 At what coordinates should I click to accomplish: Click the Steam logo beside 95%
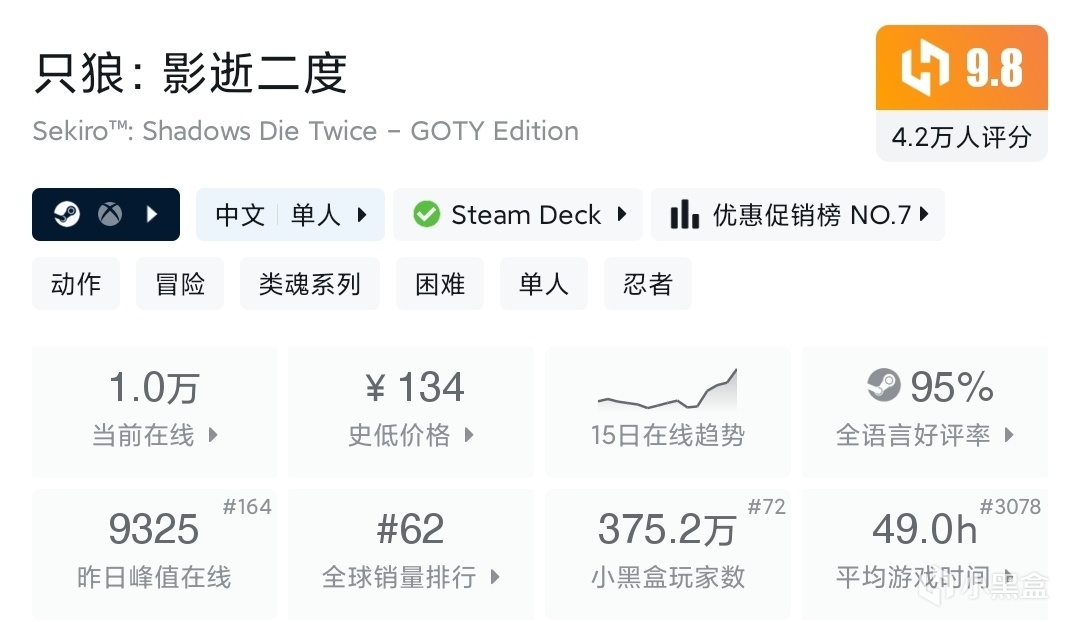tap(883, 386)
